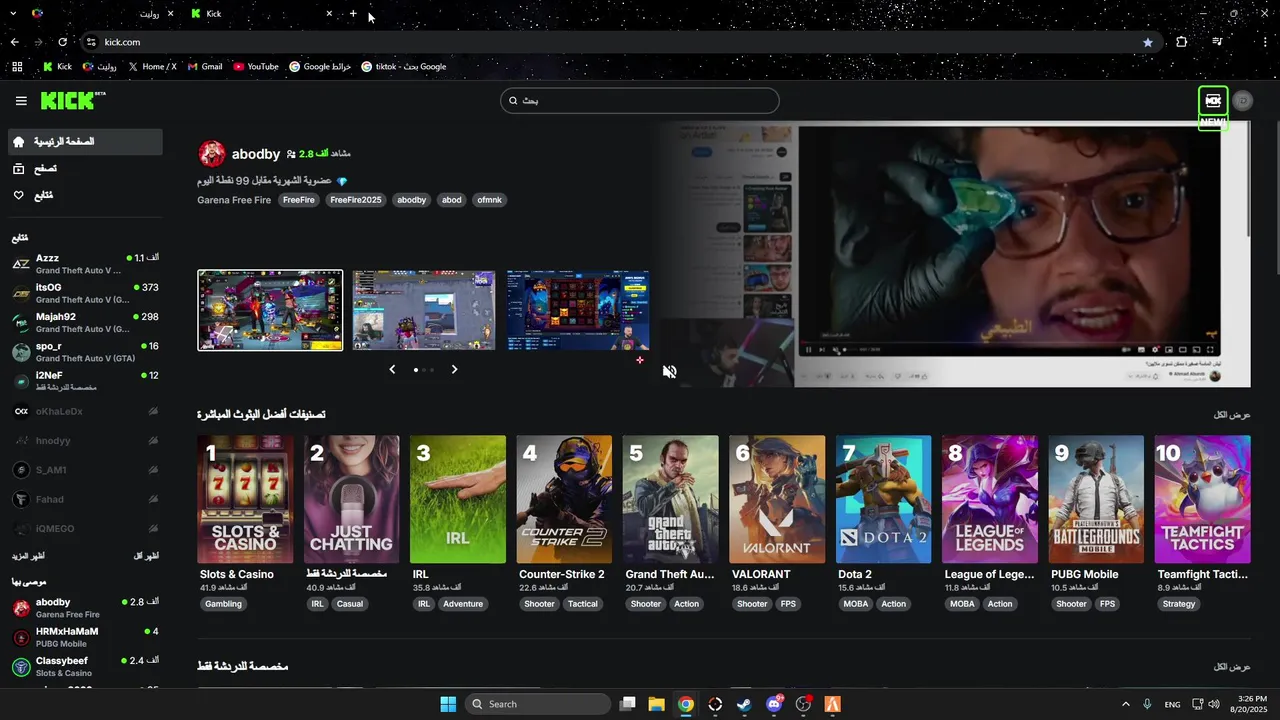Open Task View on taskbar

click(627, 704)
